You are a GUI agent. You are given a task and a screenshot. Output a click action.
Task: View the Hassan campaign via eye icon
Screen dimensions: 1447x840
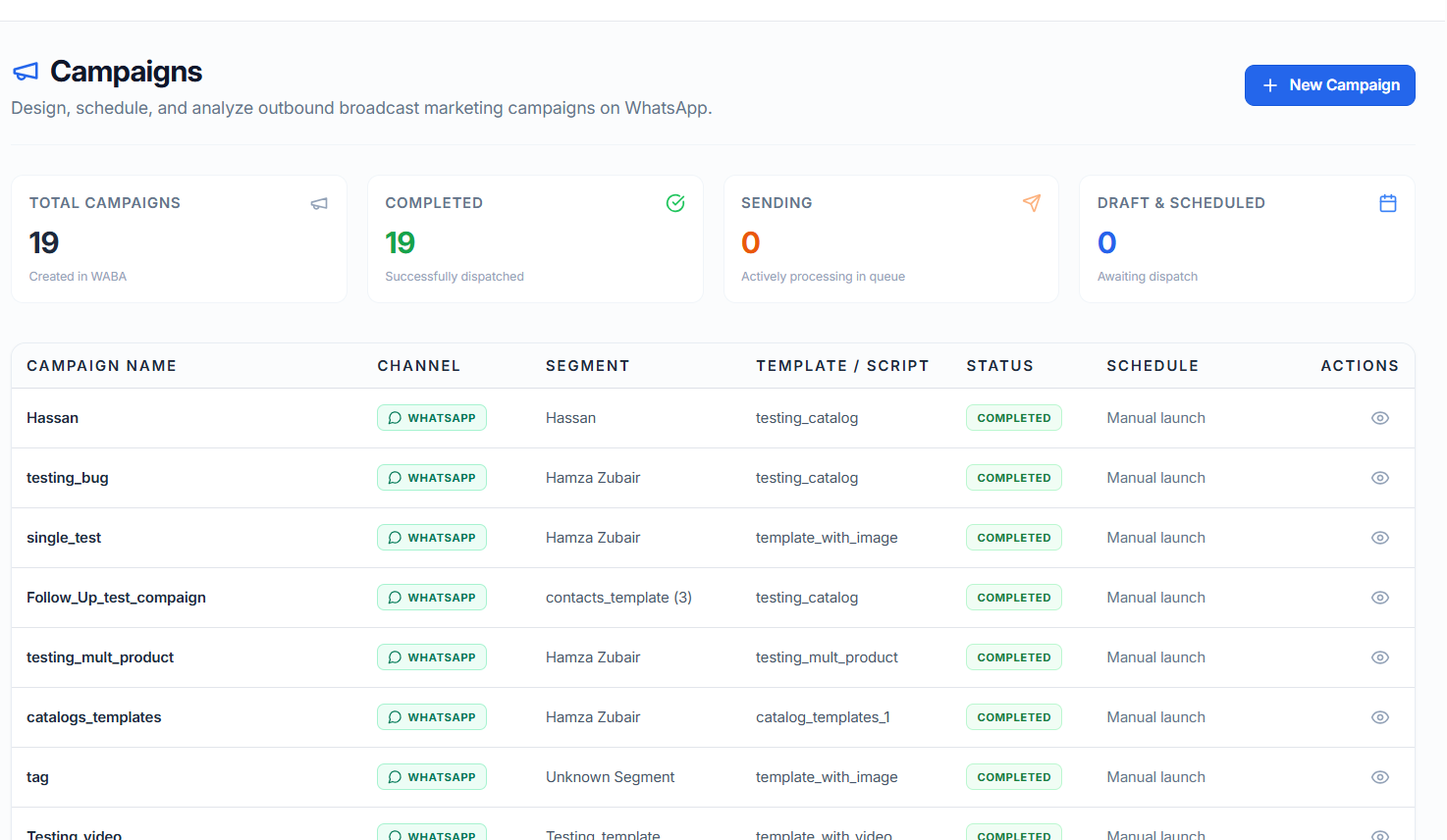[1380, 418]
